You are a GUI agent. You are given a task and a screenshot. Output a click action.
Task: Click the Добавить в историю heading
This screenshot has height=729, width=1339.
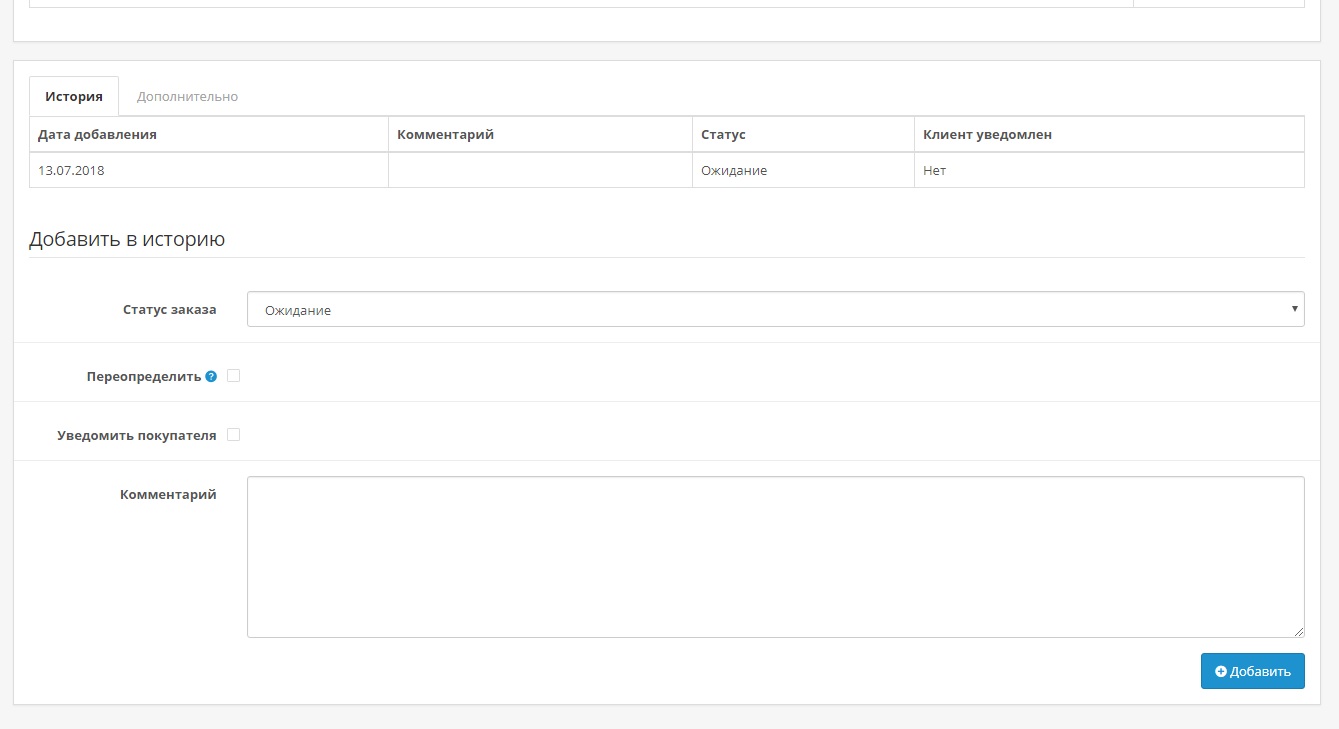pos(127,240)
